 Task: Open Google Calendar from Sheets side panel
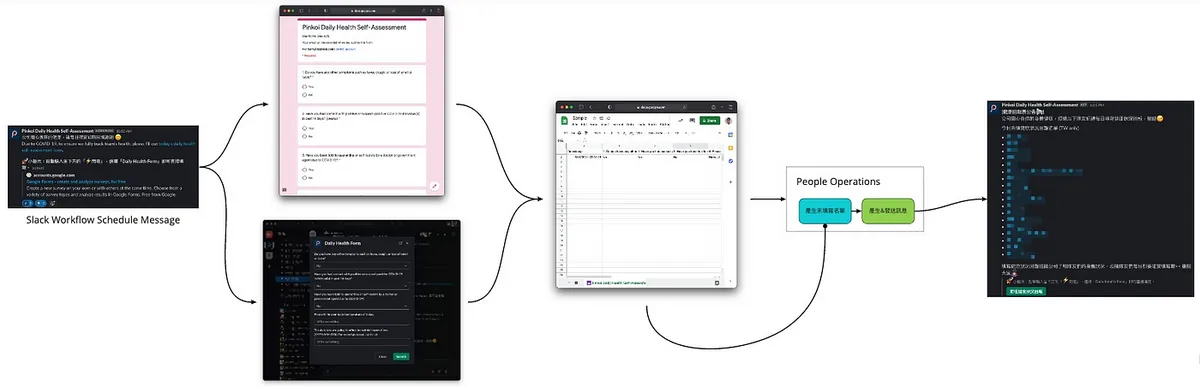[x=730, y=135]
